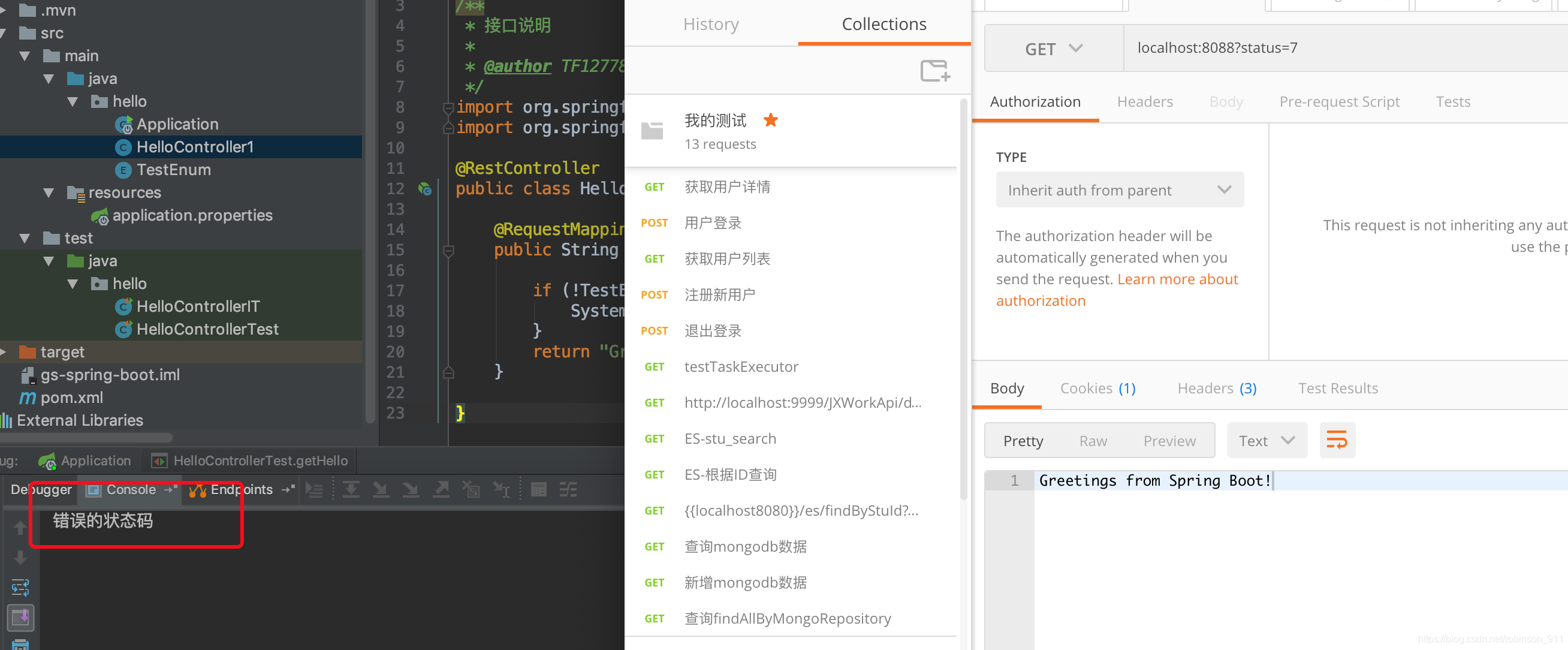Image resolution: width=1568 pixels, height=650 pixels.
Task: Toggle soft-wrap icon in console sidebar
Action: point(20,587)
